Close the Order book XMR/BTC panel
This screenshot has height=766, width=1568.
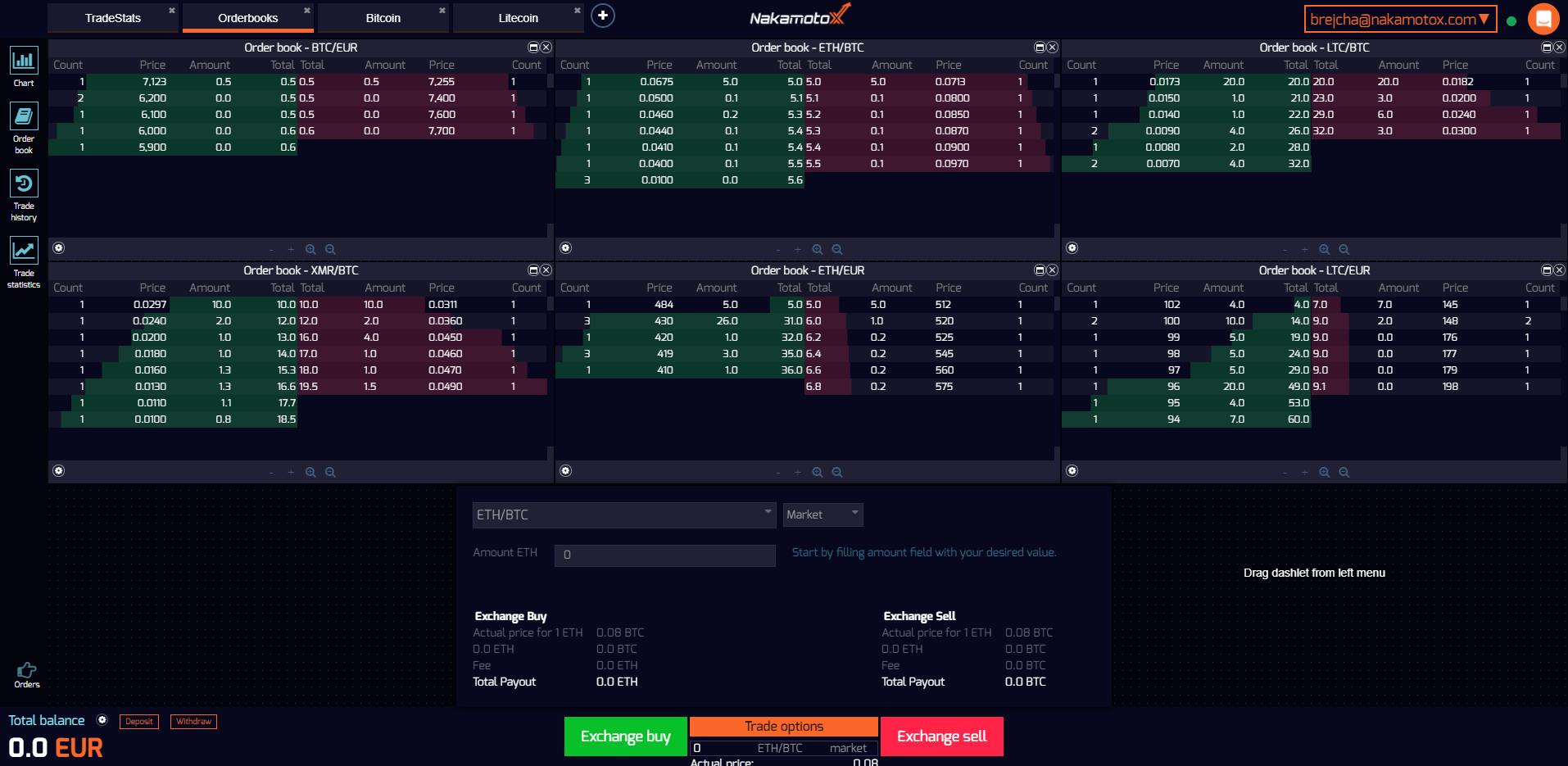click(x=546, y=270)
